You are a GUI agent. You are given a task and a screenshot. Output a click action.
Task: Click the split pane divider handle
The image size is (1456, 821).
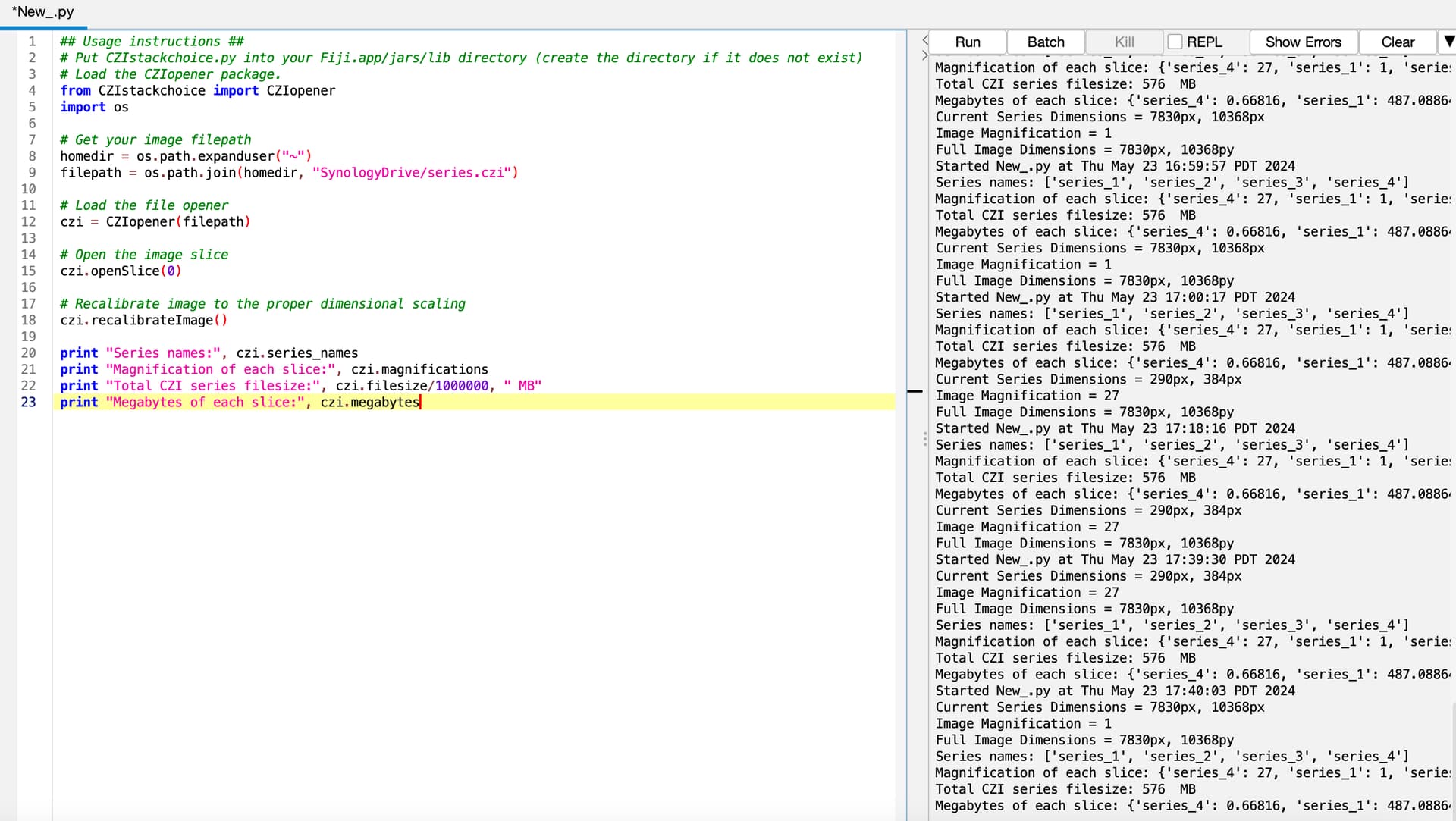(x=924, y=439)
